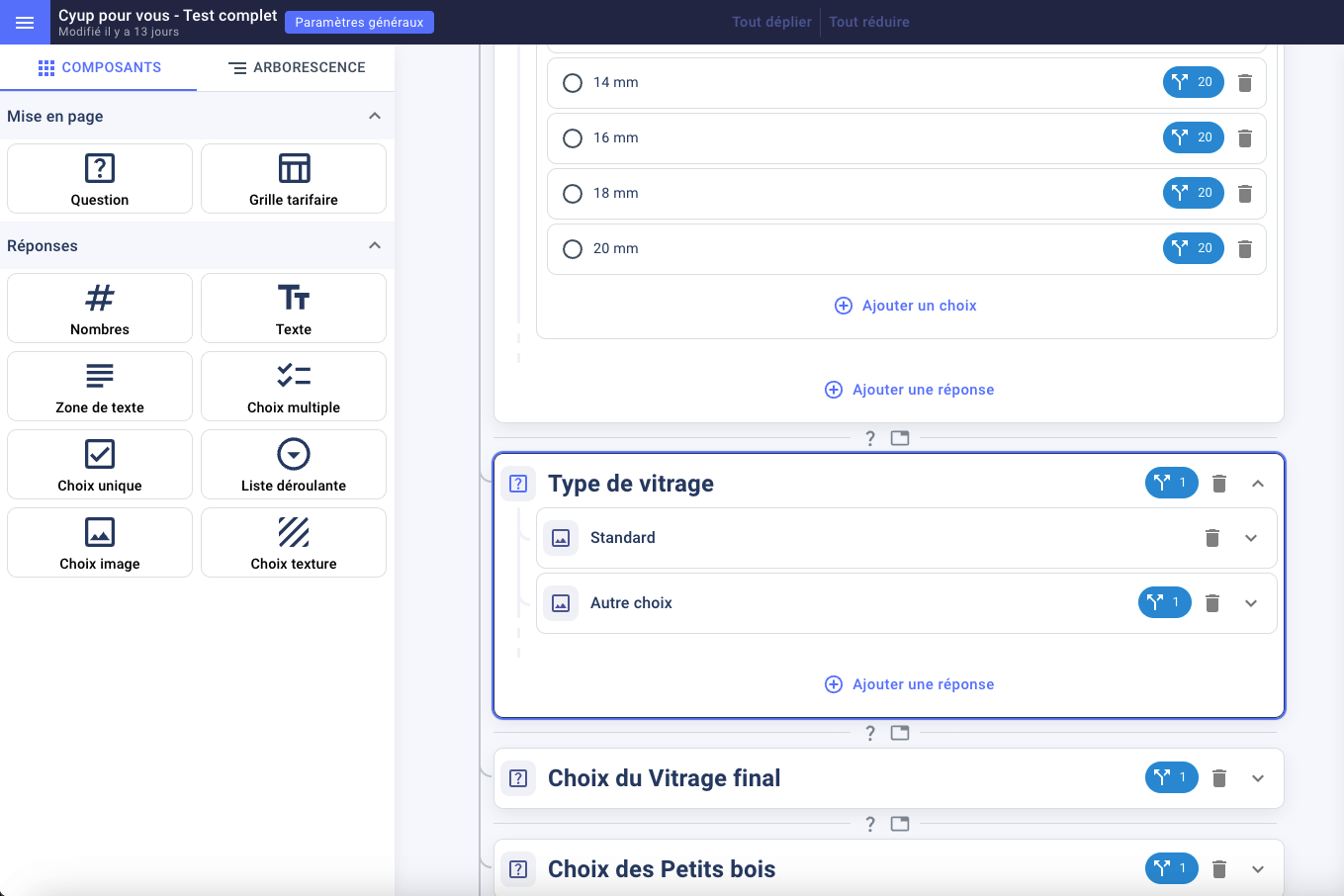Insert a Nombres response

coord(100,309)
